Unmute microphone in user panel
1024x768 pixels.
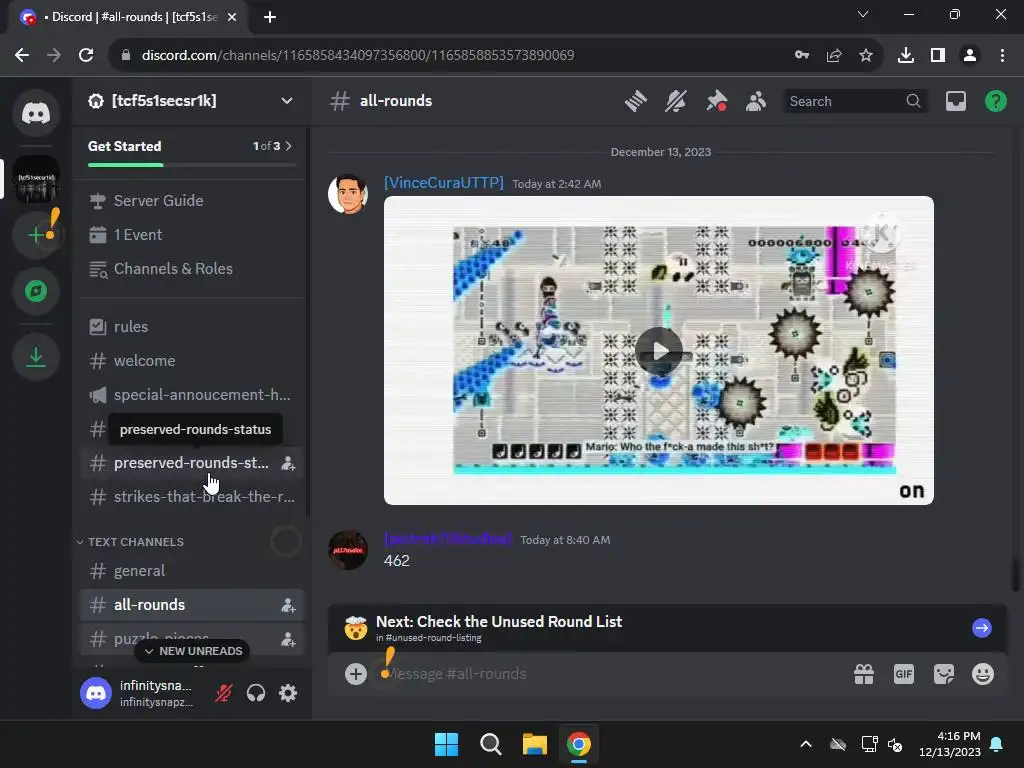tap(223, 693)
